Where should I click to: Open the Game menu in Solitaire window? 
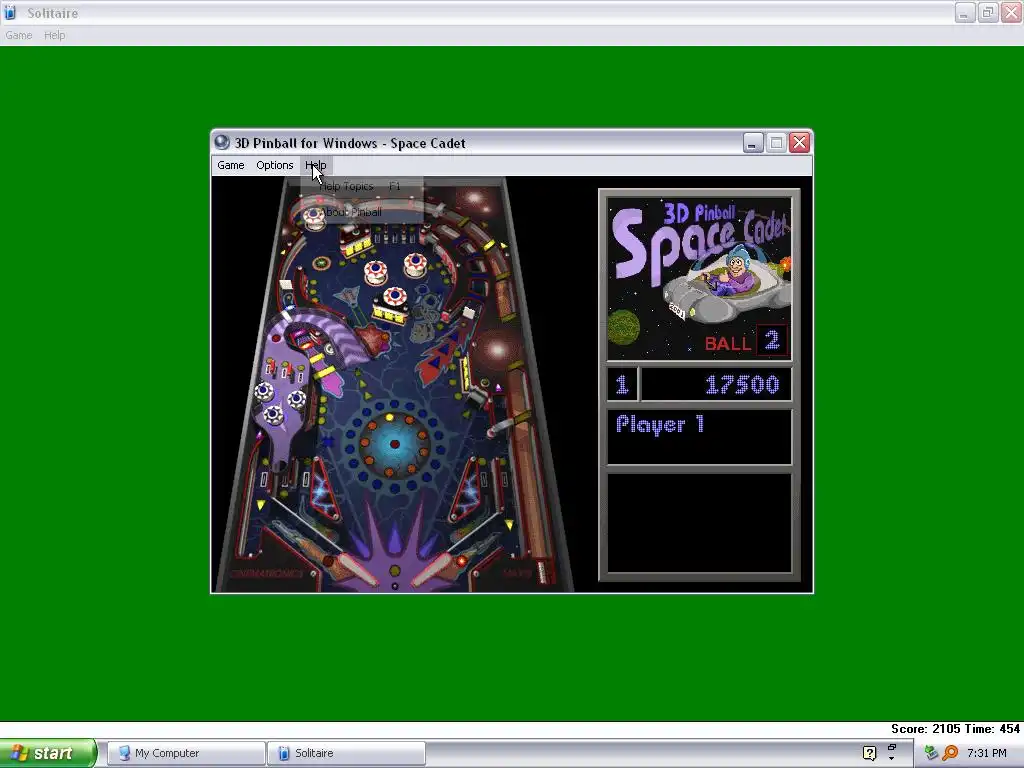coord(18,35)
